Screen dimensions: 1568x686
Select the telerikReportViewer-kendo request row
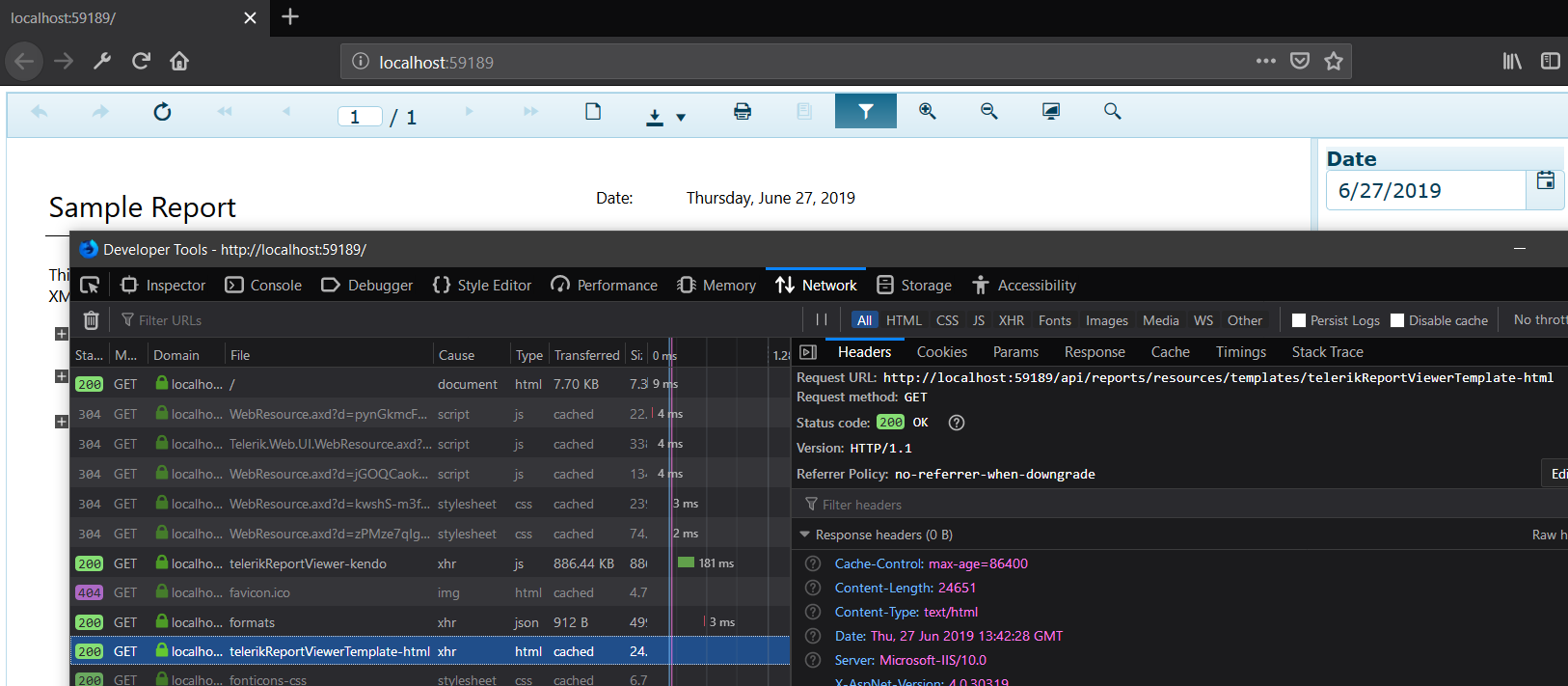[308, 563]
